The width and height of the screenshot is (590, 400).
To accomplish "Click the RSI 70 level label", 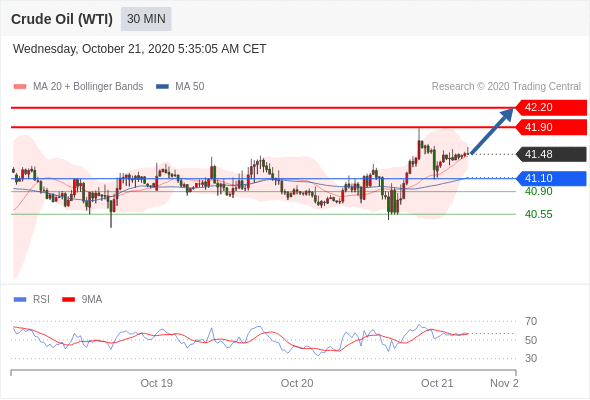I will point(531,322).
